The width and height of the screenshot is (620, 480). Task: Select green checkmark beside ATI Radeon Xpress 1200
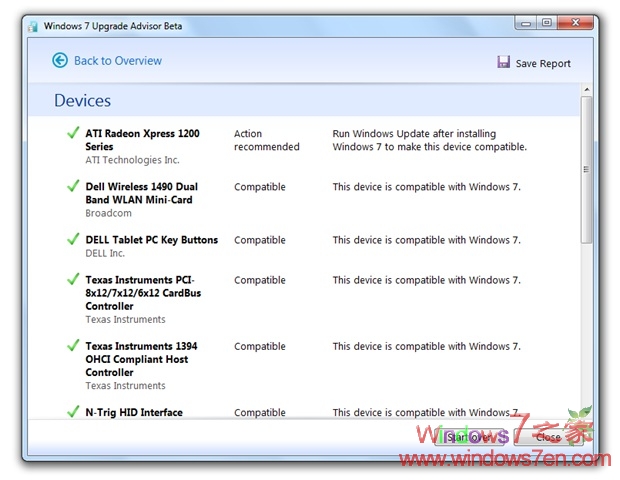[x=72, y=133]
